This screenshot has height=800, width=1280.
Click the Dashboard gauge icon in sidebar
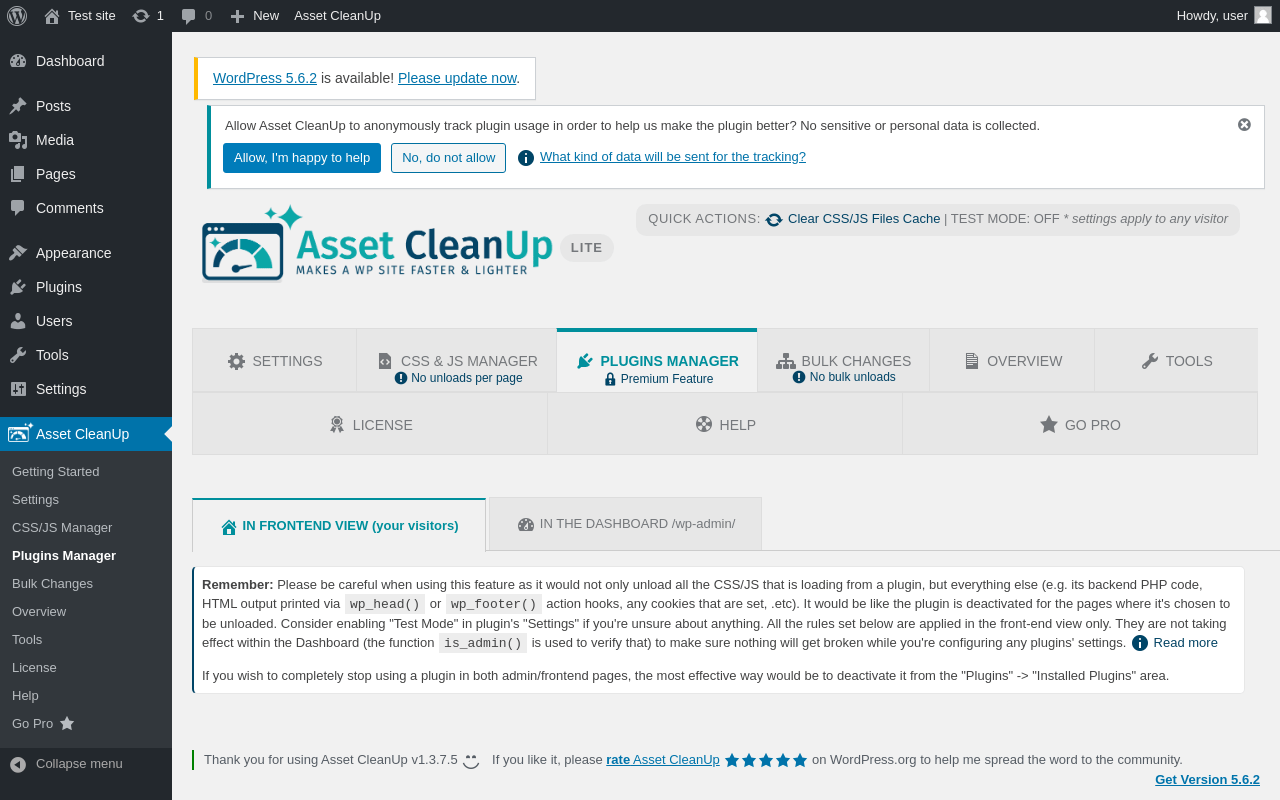coord(18,61)
